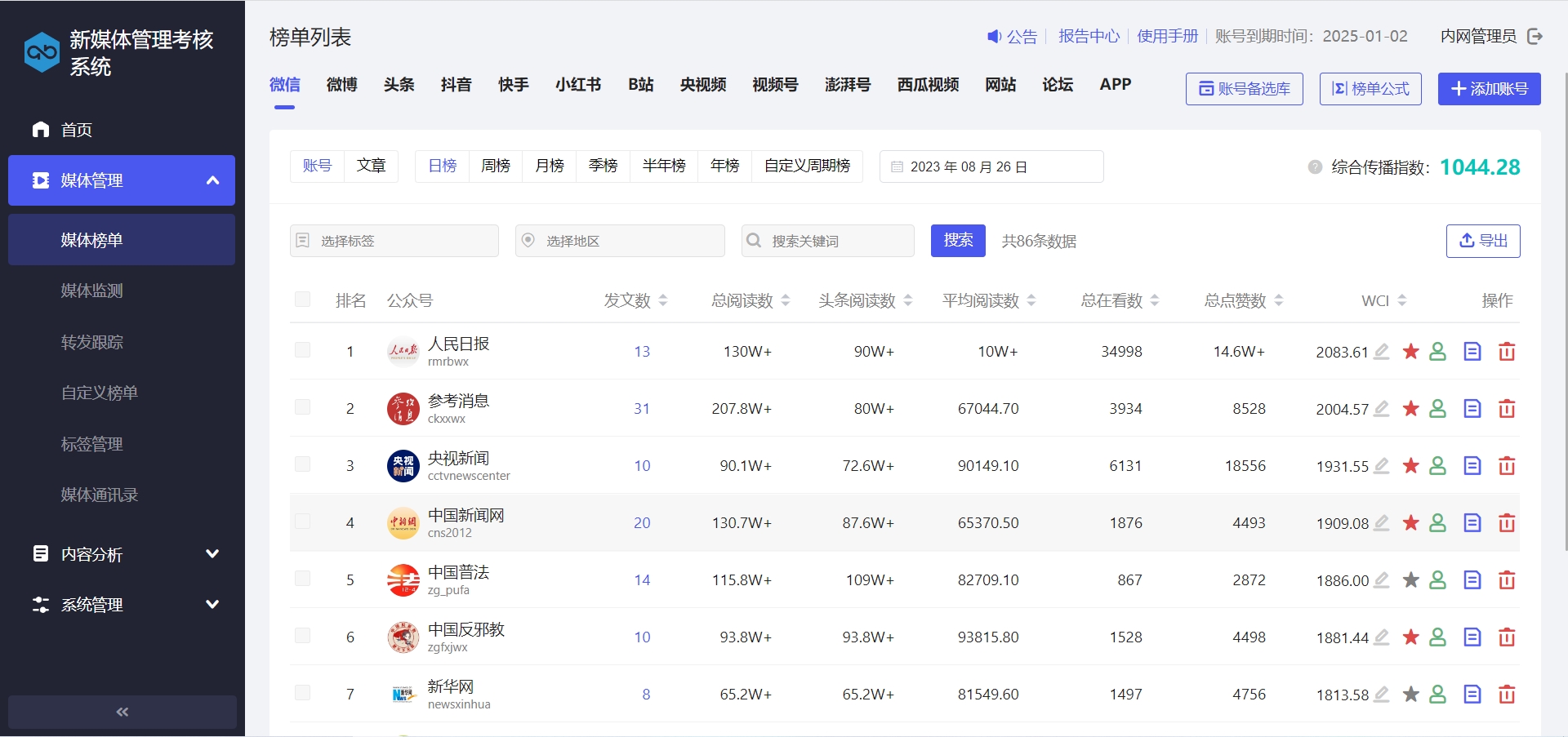Switch to the 小红书 platform tab

tap(578, 85)
